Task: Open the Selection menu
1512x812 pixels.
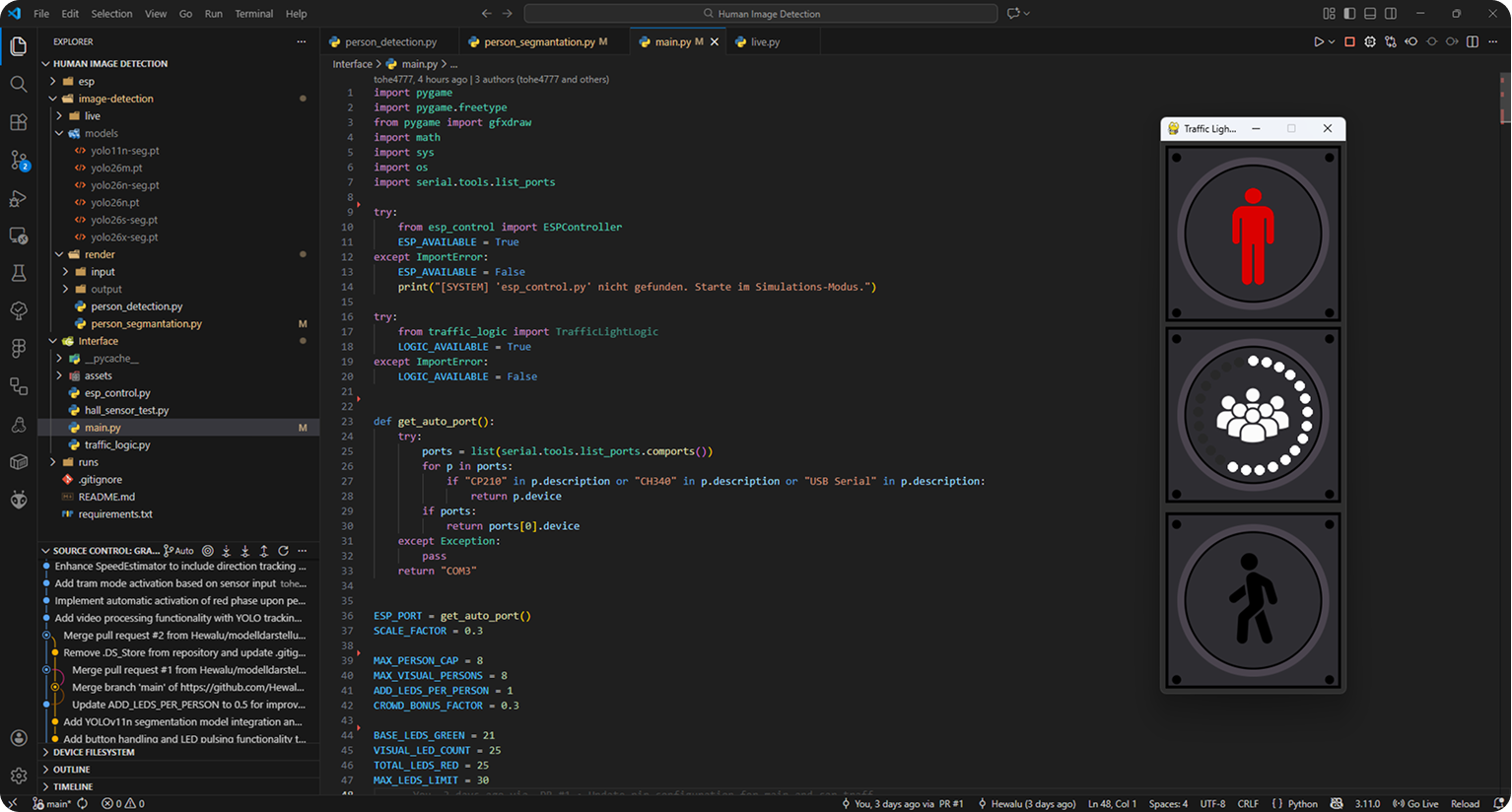Action: [x=111, y=14]
